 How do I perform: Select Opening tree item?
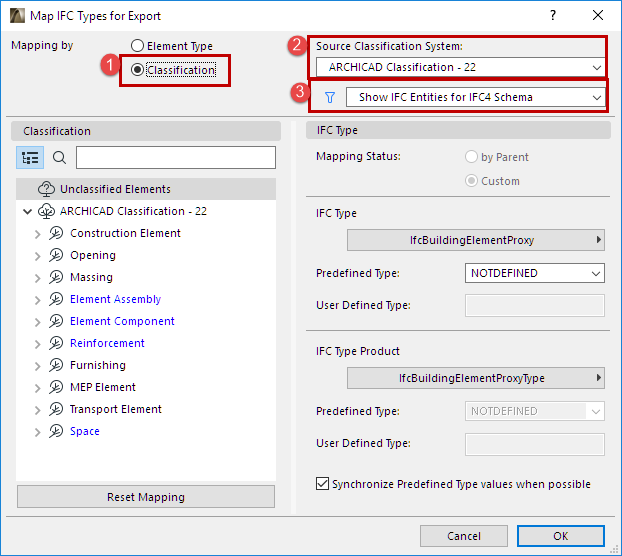(x=93, y=255)
